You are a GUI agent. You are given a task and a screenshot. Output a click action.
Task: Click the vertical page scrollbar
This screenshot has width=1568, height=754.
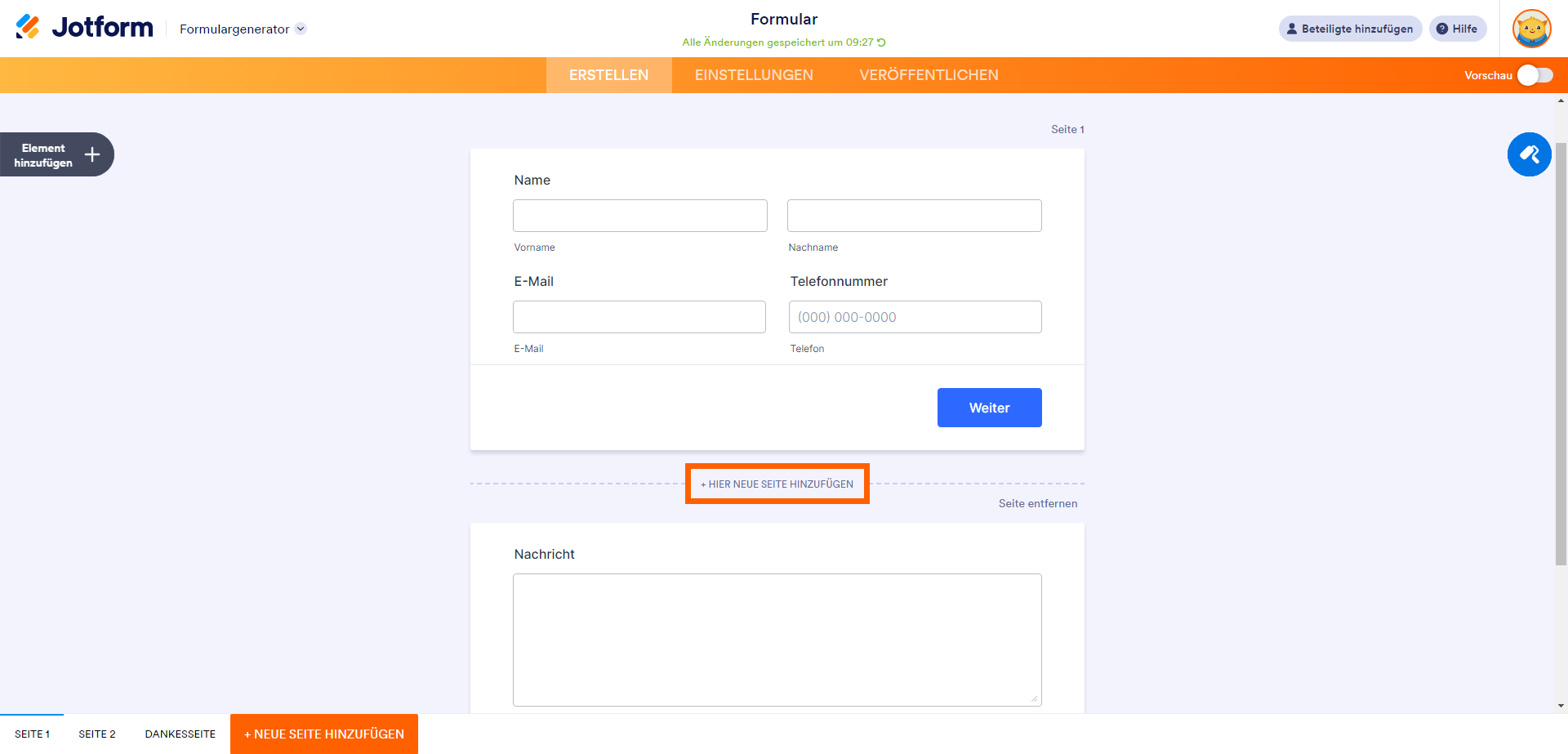(x=1561, y=351)
